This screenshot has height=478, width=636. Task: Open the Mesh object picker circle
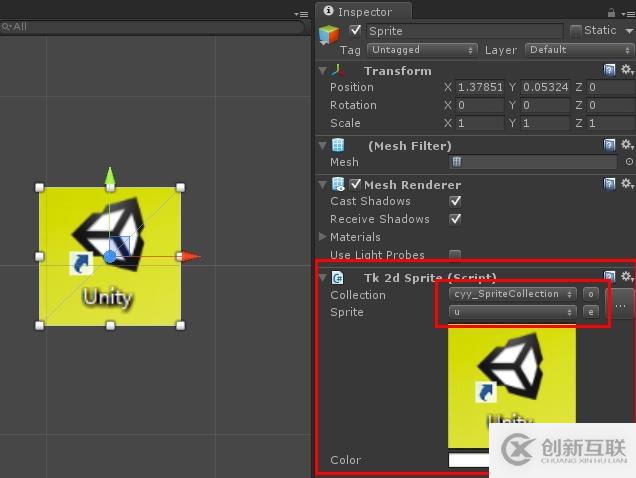click(x=629, y=162)
